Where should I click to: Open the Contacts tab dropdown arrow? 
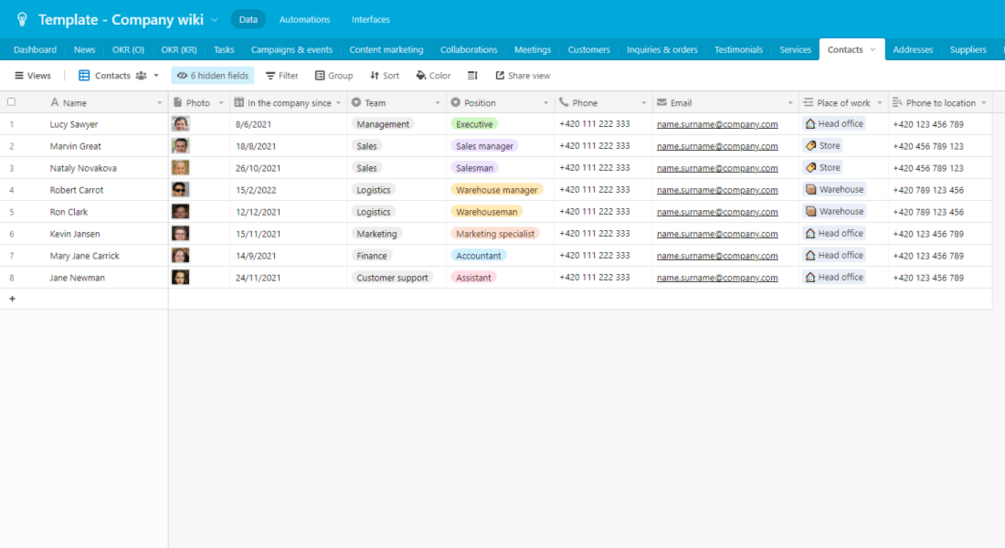point(872,49)
